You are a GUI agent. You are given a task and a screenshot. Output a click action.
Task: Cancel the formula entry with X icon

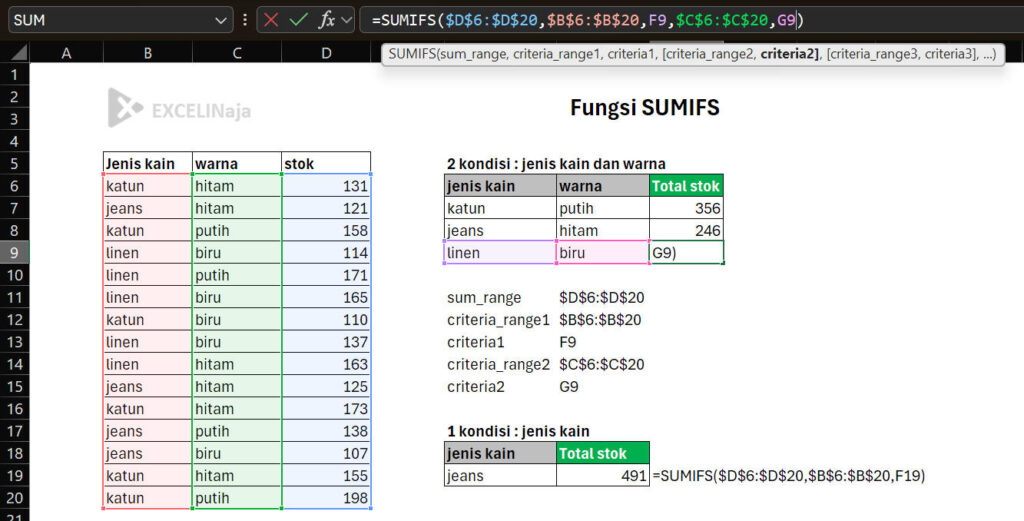[x=271, y=20]
